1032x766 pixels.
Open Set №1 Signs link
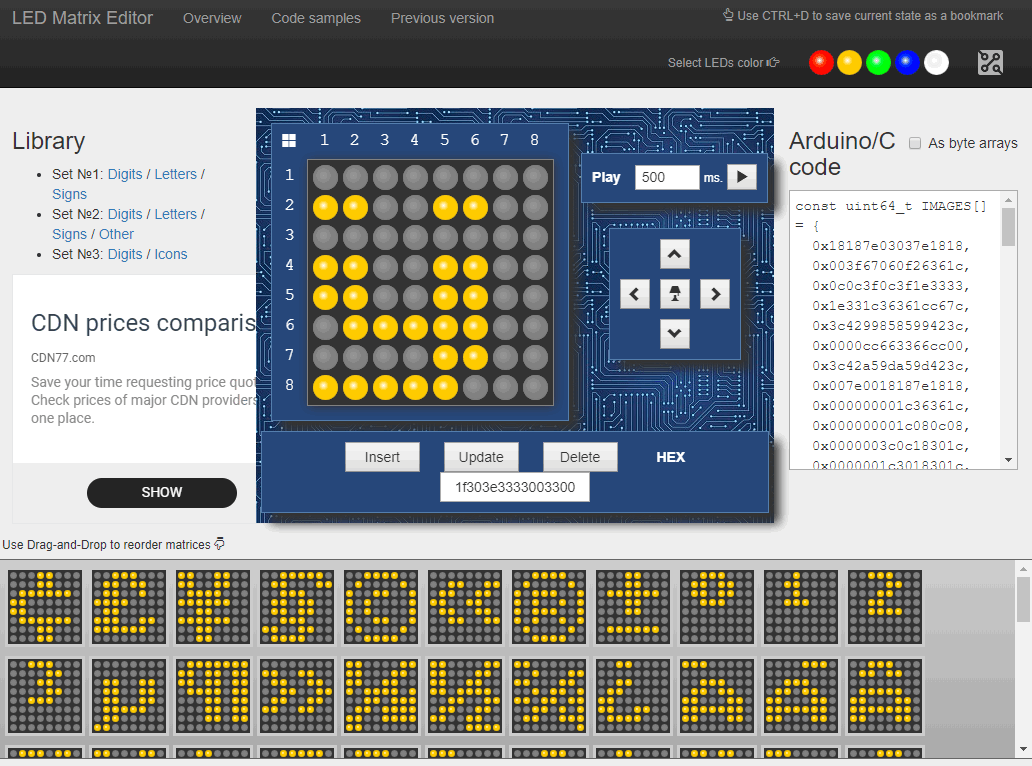(69, 194)
